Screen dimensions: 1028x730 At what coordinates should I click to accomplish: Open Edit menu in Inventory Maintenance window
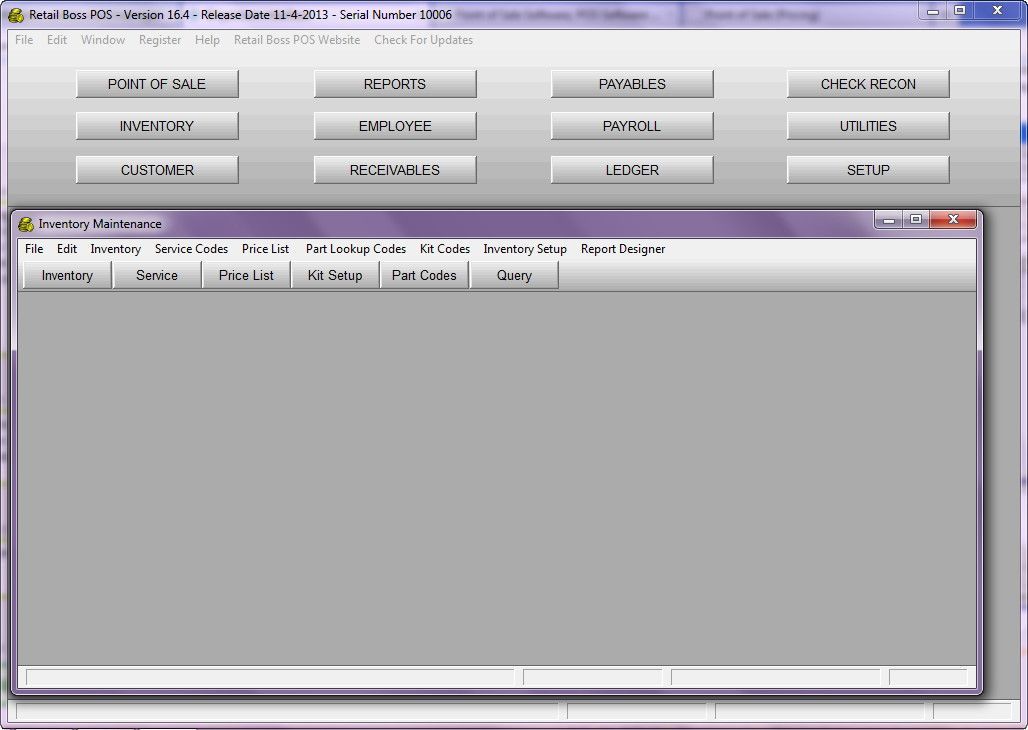(x=67, y=249)
